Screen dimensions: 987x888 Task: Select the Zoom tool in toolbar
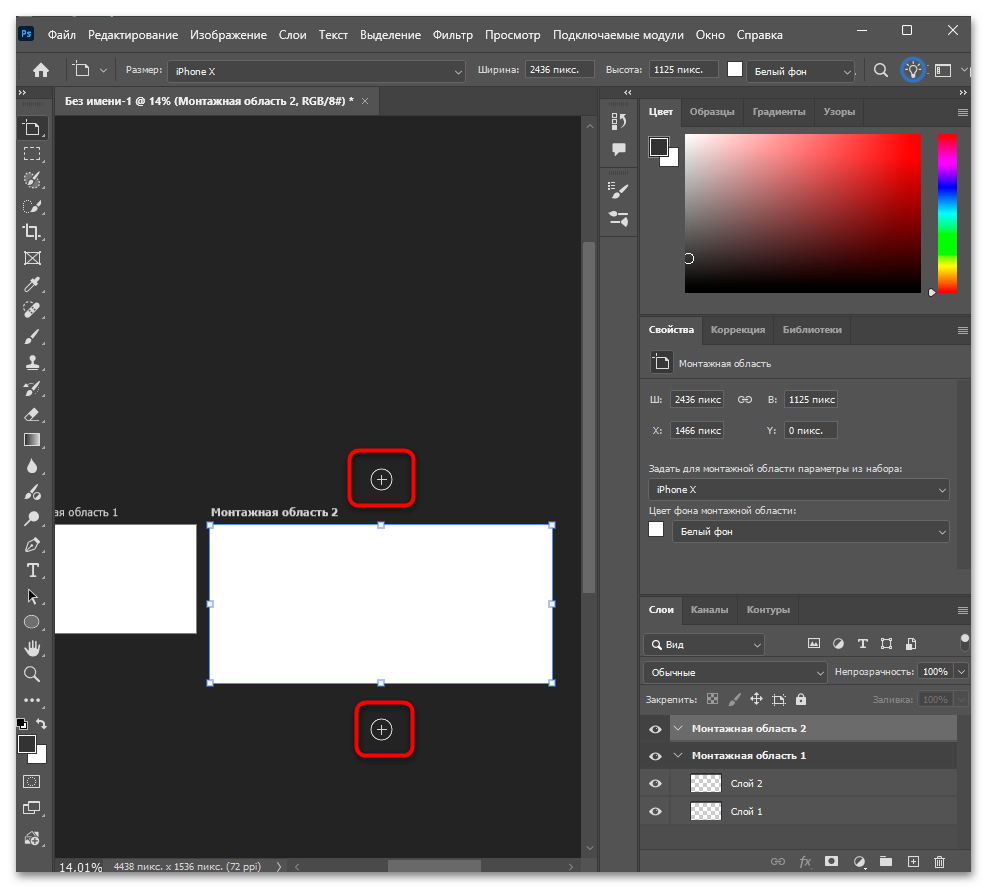click(x=32, y=674)
